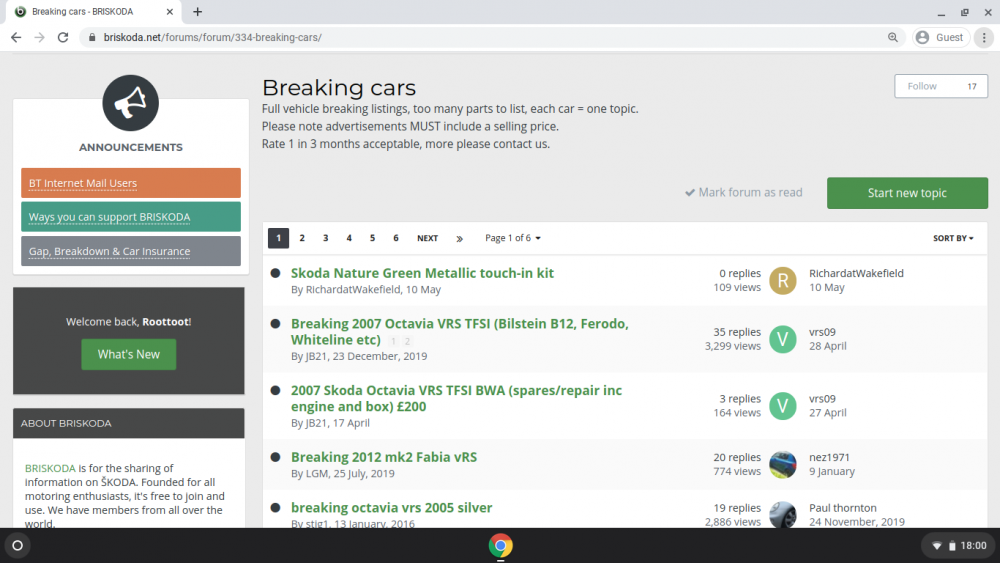1000x563 pixels.
Task: Open the zoom magnifier icon in address bar
Action: tap(893, 38)
